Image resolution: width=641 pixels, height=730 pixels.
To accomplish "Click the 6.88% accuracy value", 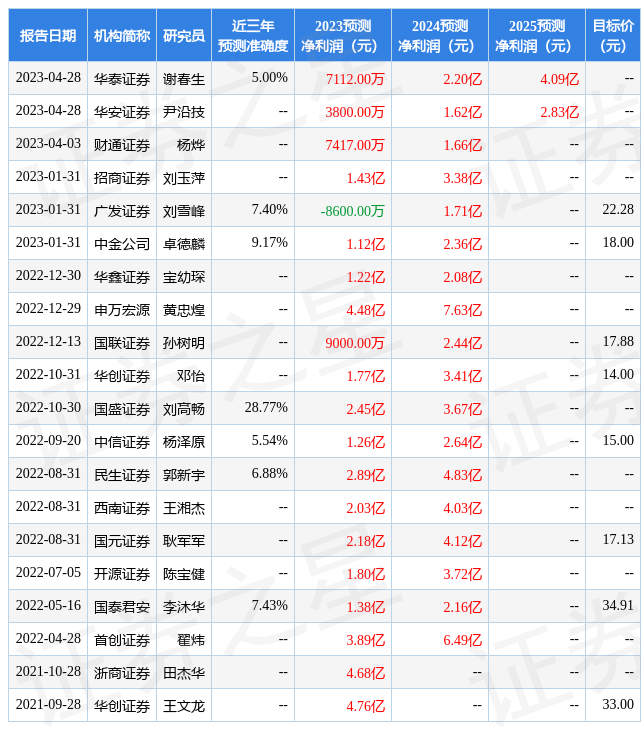I will pos(270,474).
